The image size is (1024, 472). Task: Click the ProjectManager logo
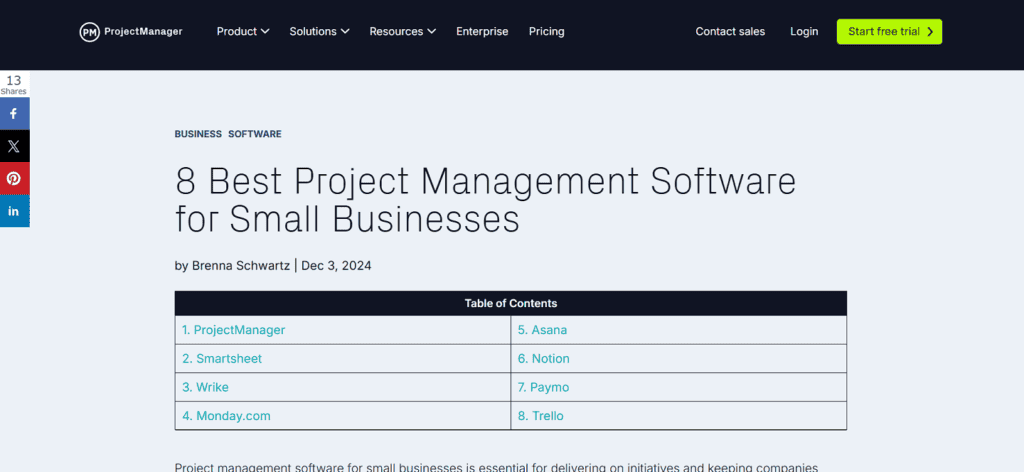click(x=131, y=31)
